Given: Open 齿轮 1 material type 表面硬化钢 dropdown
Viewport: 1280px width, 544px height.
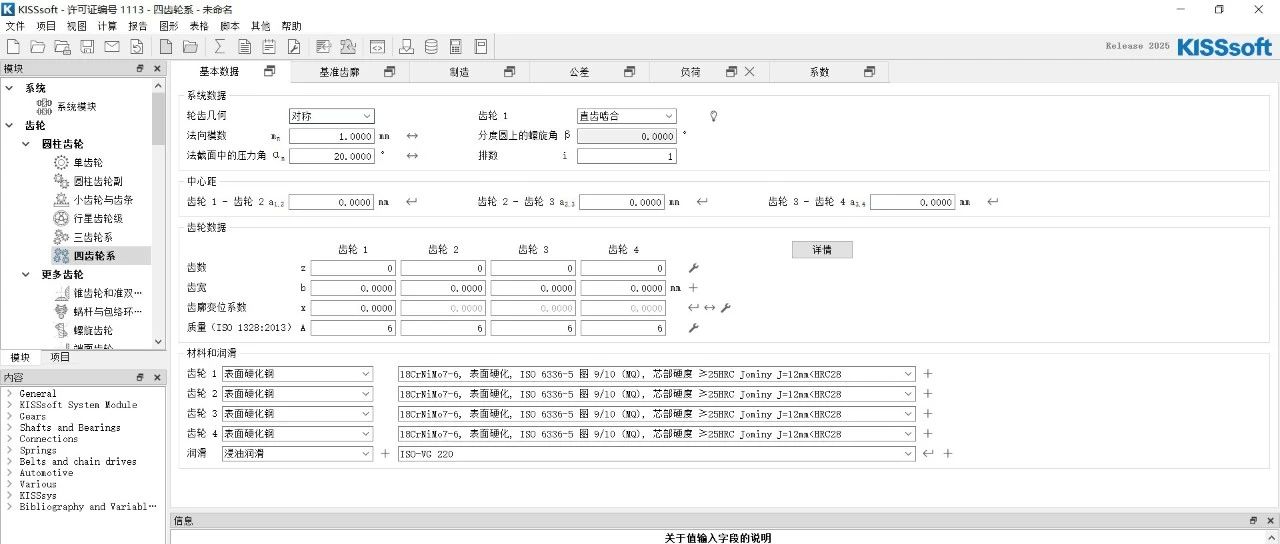Looking at the screenshot, I should (x=297, y=374).
